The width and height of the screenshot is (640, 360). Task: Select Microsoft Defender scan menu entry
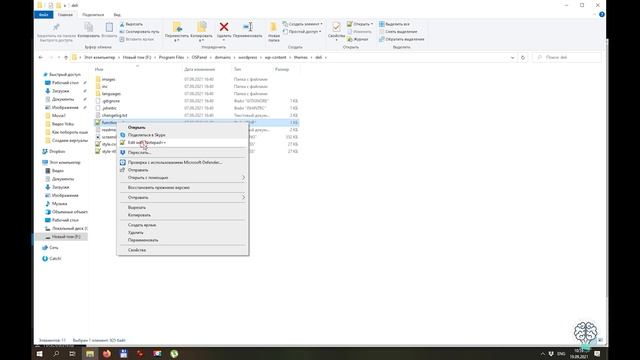click(183, 162)
